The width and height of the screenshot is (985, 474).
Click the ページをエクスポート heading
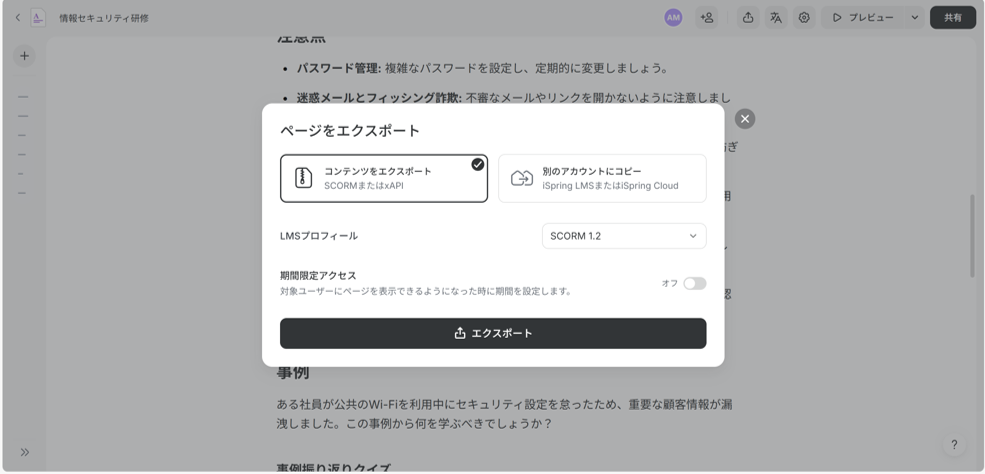click(350, 131)
